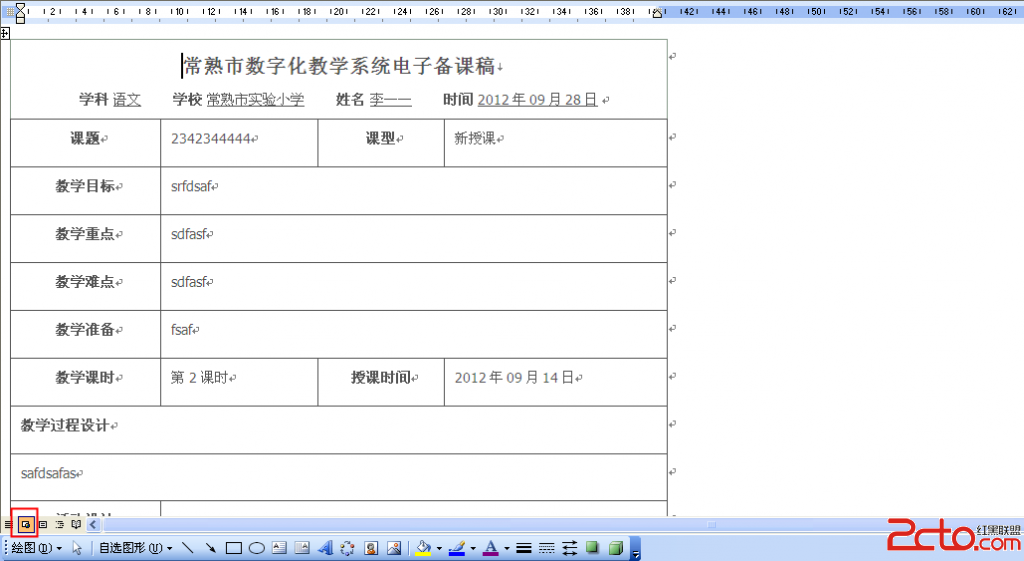Click the school name 常熟市实验小学
Viewport: 1024px width, 561px height.
pyautogui.click(x=255, y=100)
